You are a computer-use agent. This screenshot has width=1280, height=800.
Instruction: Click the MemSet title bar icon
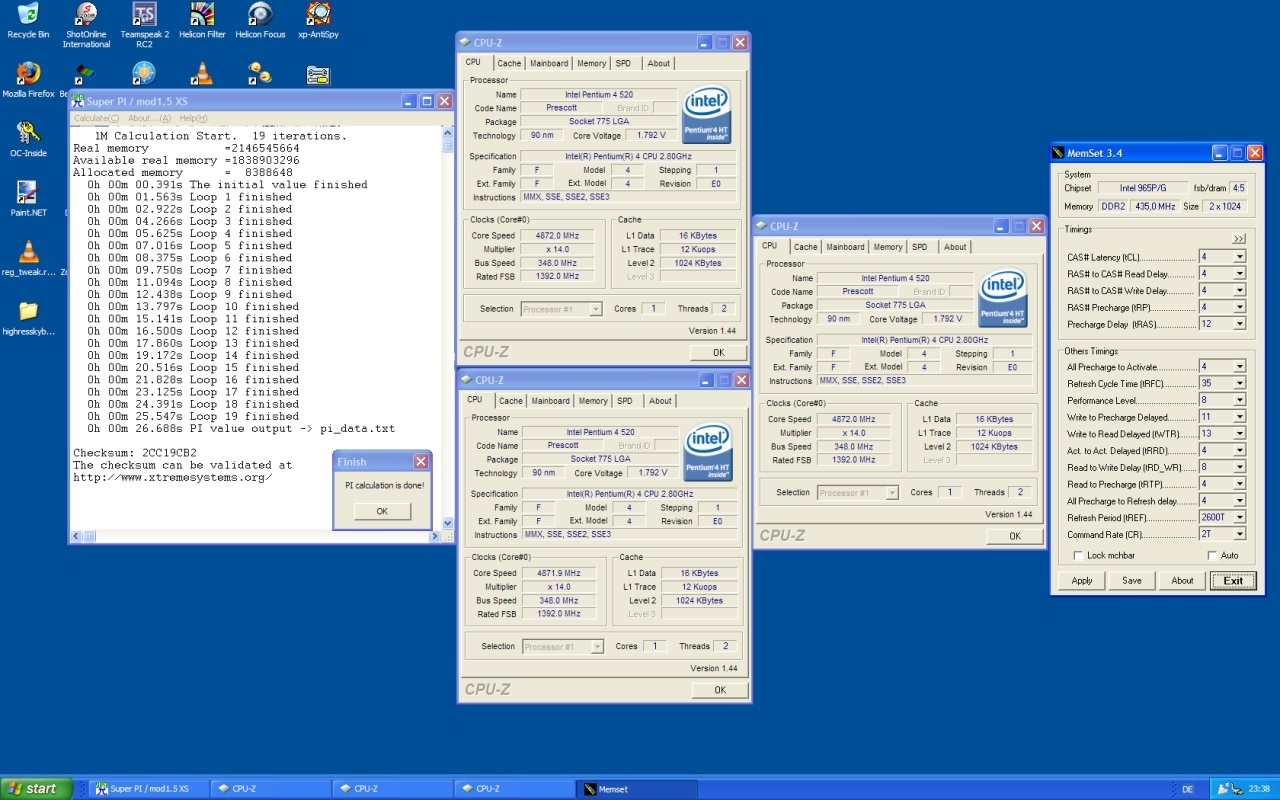coord(1060,153)
